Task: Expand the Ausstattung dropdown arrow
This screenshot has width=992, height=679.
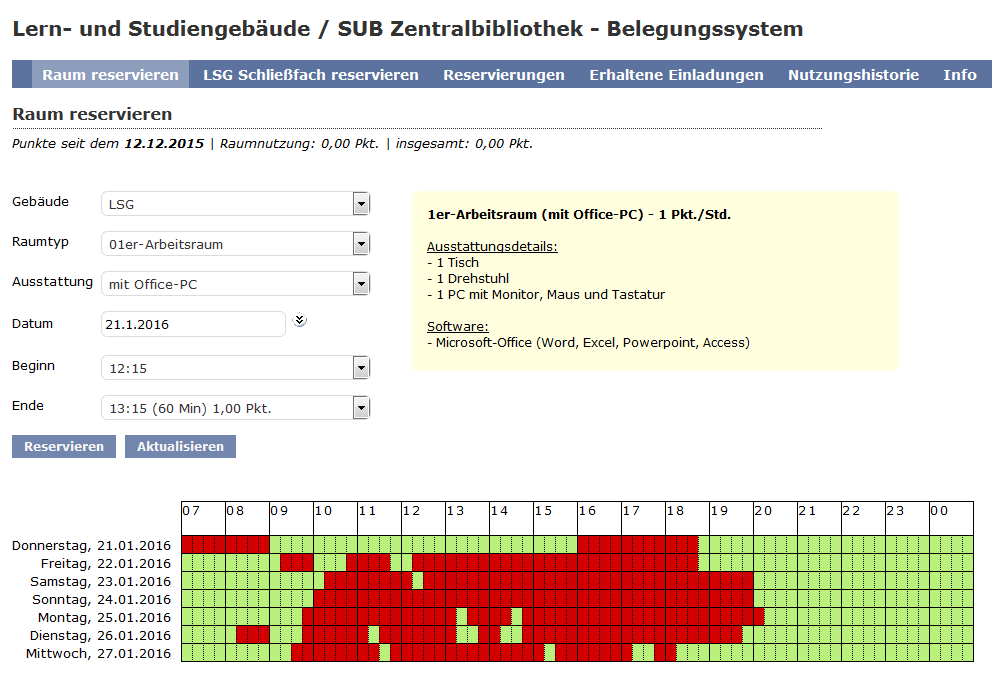Action: pyautogui.click(x=361, y=284)
